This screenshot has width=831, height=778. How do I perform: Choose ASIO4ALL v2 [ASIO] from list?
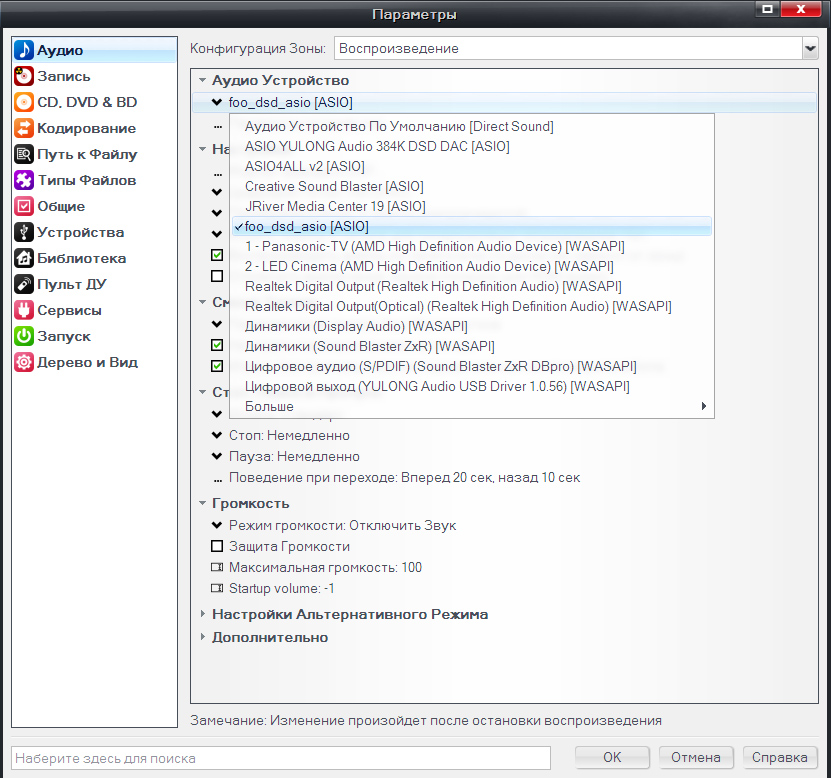(304, 166)
